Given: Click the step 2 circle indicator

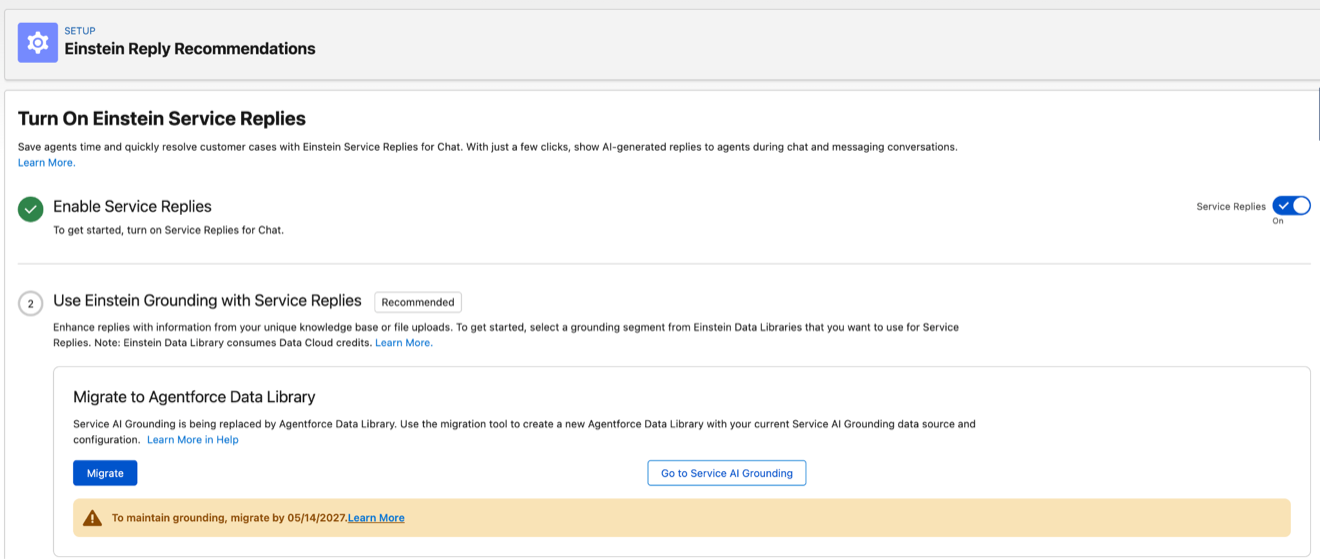Looking at the screenshot, I should click(31, 303).
